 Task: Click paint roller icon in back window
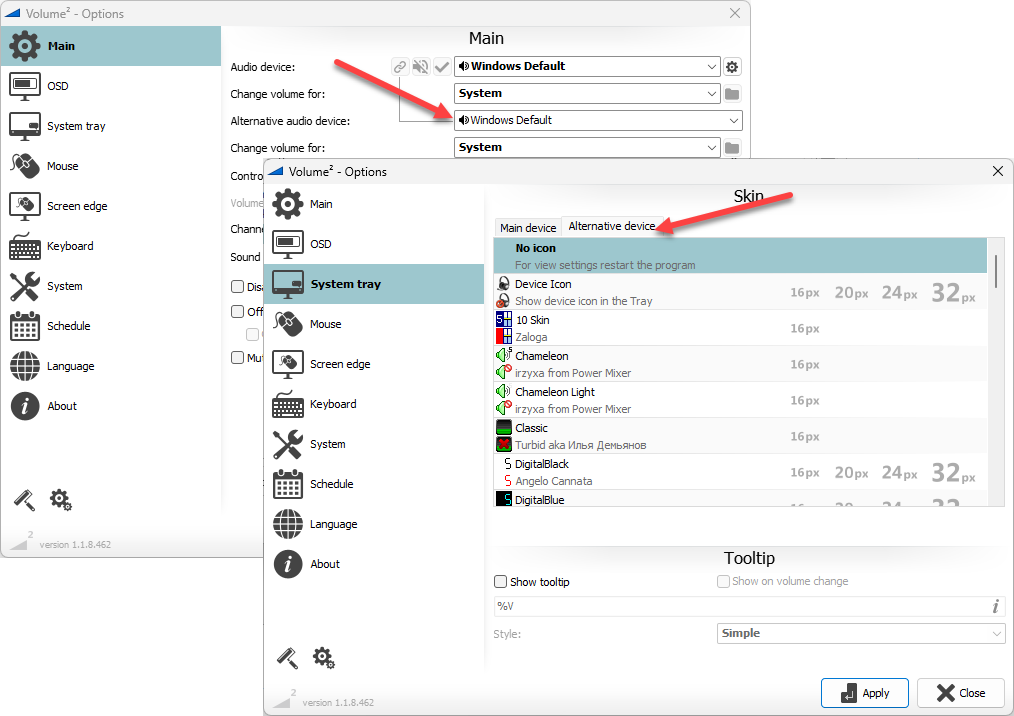25,500
